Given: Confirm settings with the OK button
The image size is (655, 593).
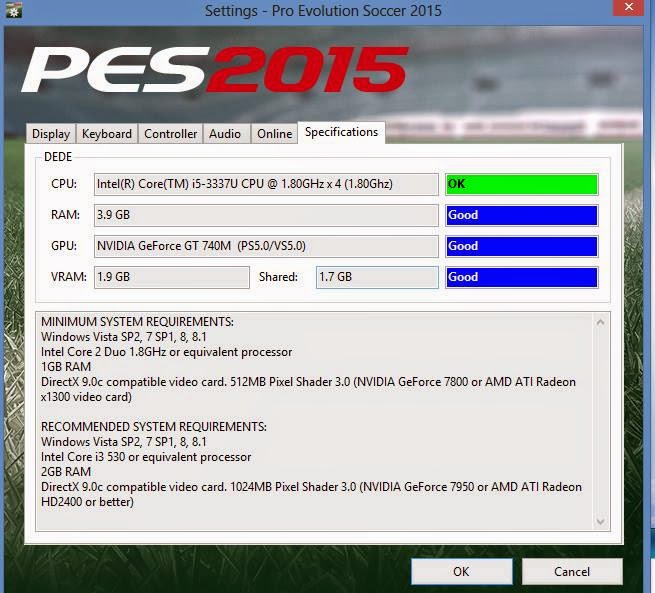Looking at the screenshot, I should [462, 571].
